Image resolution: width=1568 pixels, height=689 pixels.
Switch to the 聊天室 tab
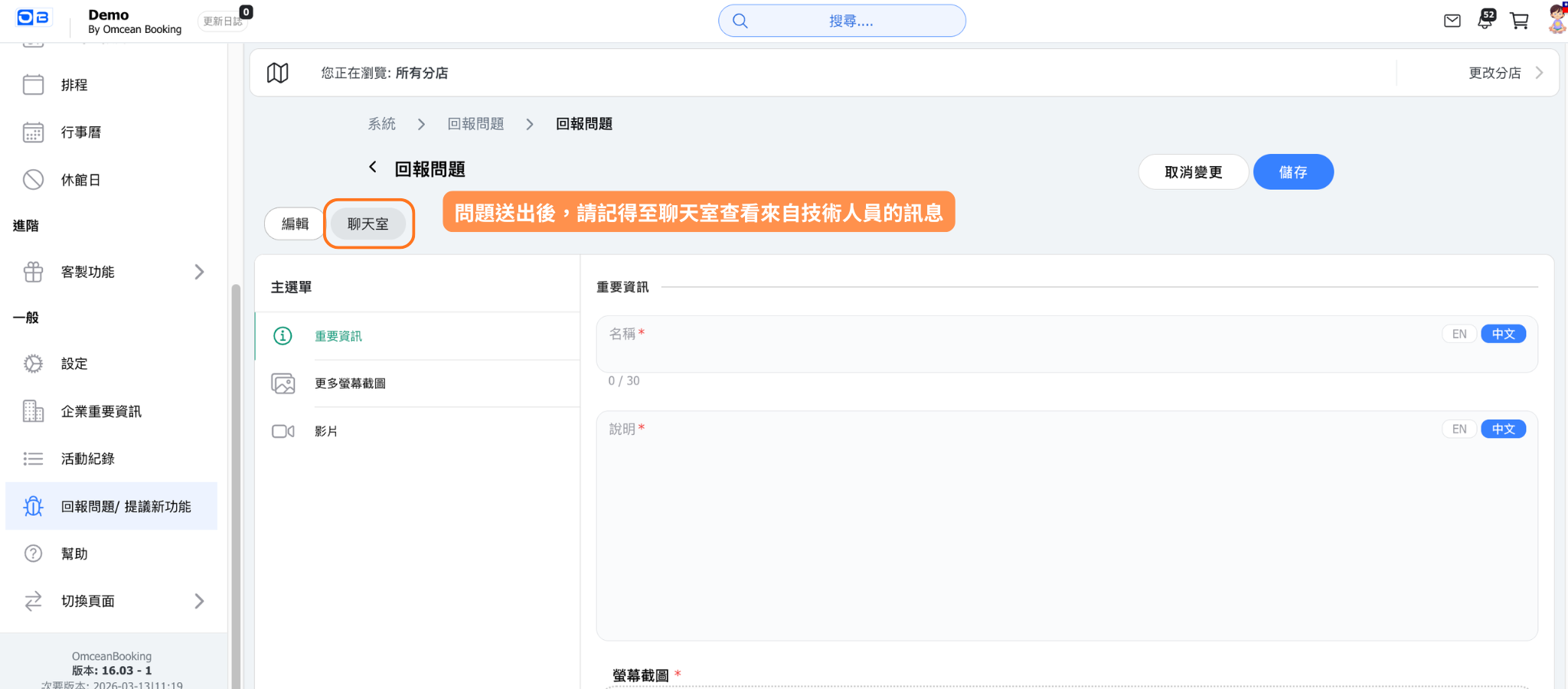point(368,224)
